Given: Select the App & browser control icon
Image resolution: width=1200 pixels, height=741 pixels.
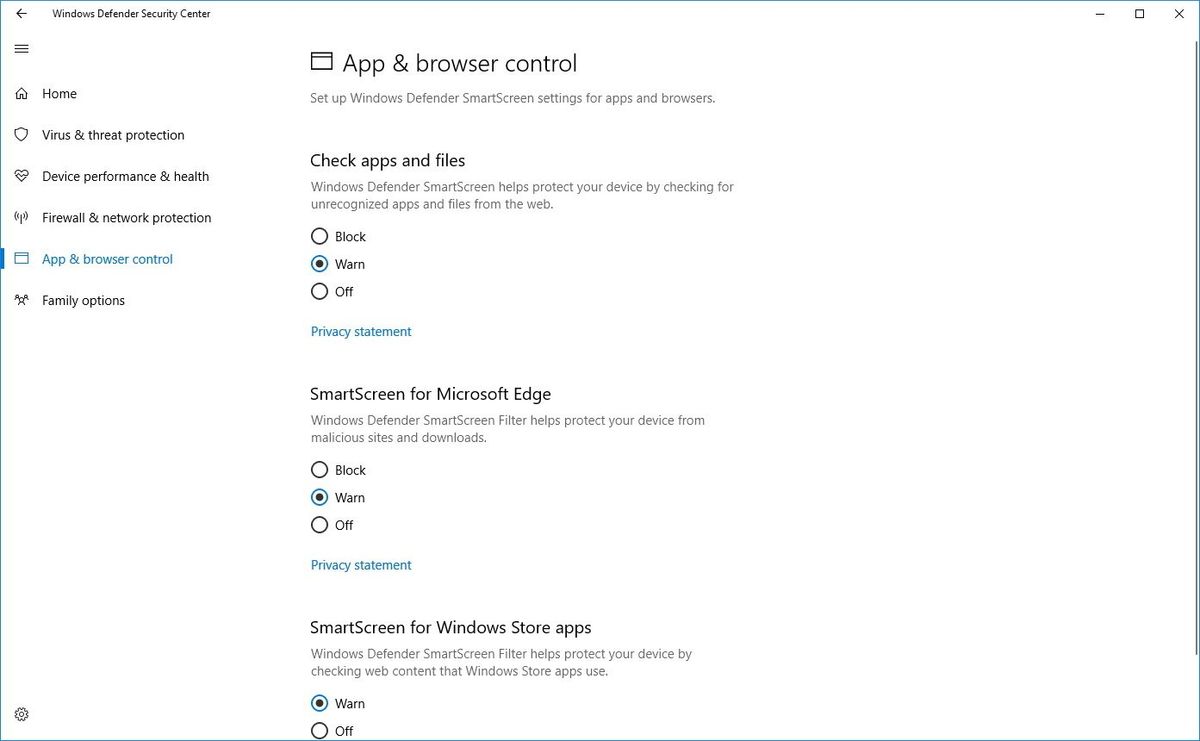Looking at the screenshot, I should pos(22,258).
